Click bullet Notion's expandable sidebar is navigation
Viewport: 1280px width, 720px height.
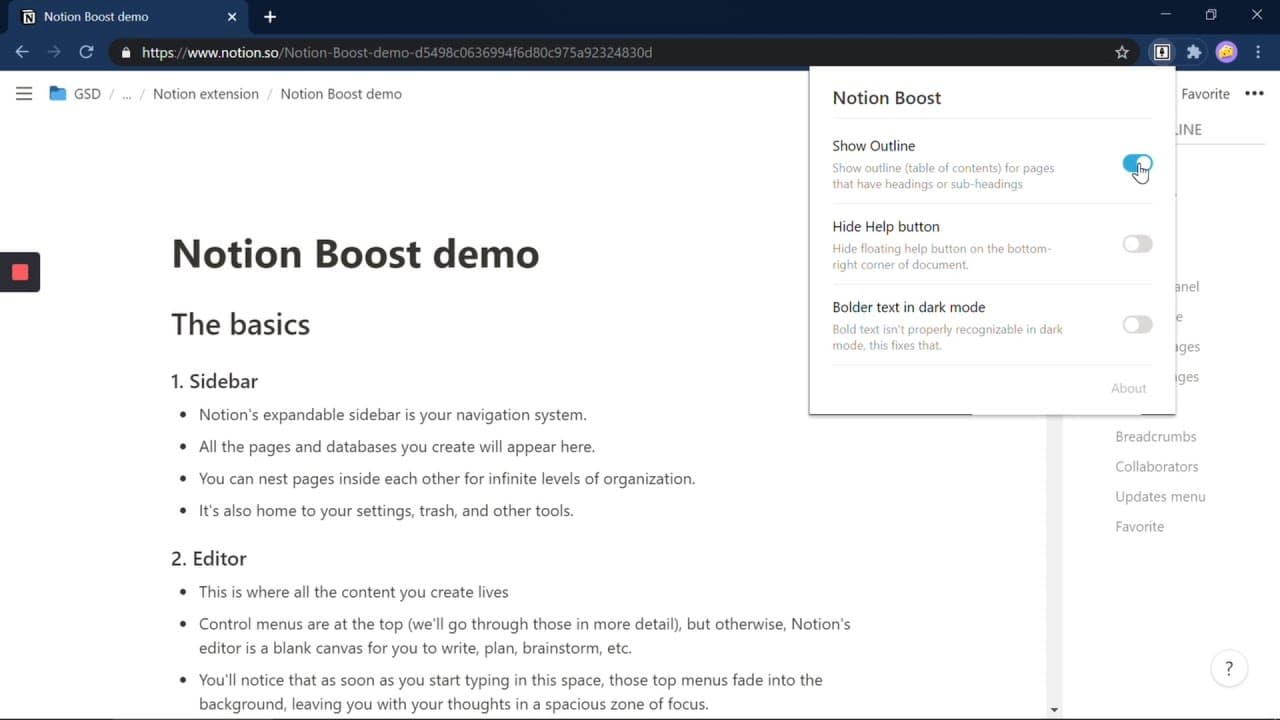pos(393,415)
